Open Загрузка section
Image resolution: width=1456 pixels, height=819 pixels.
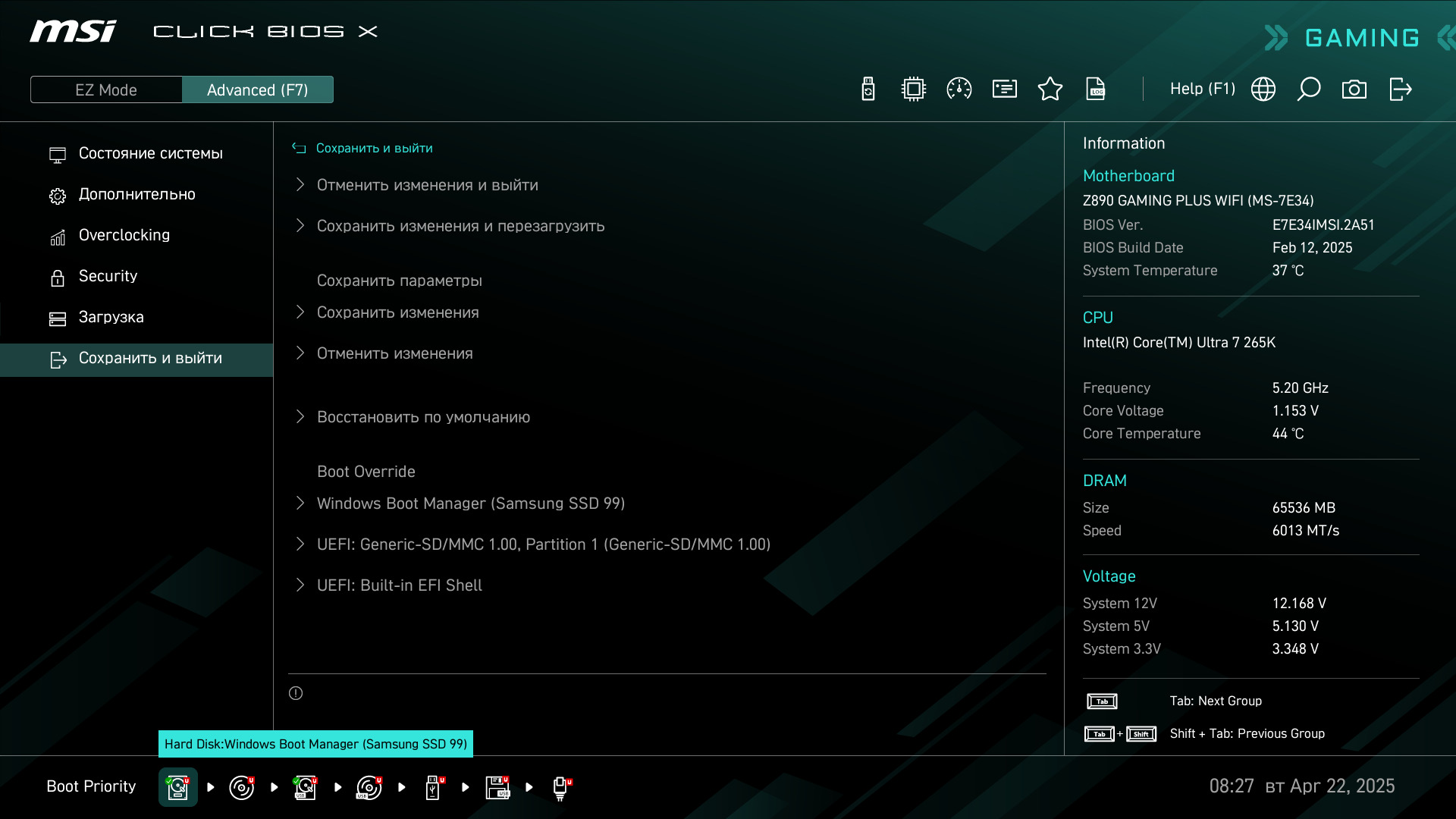point(136,317)
